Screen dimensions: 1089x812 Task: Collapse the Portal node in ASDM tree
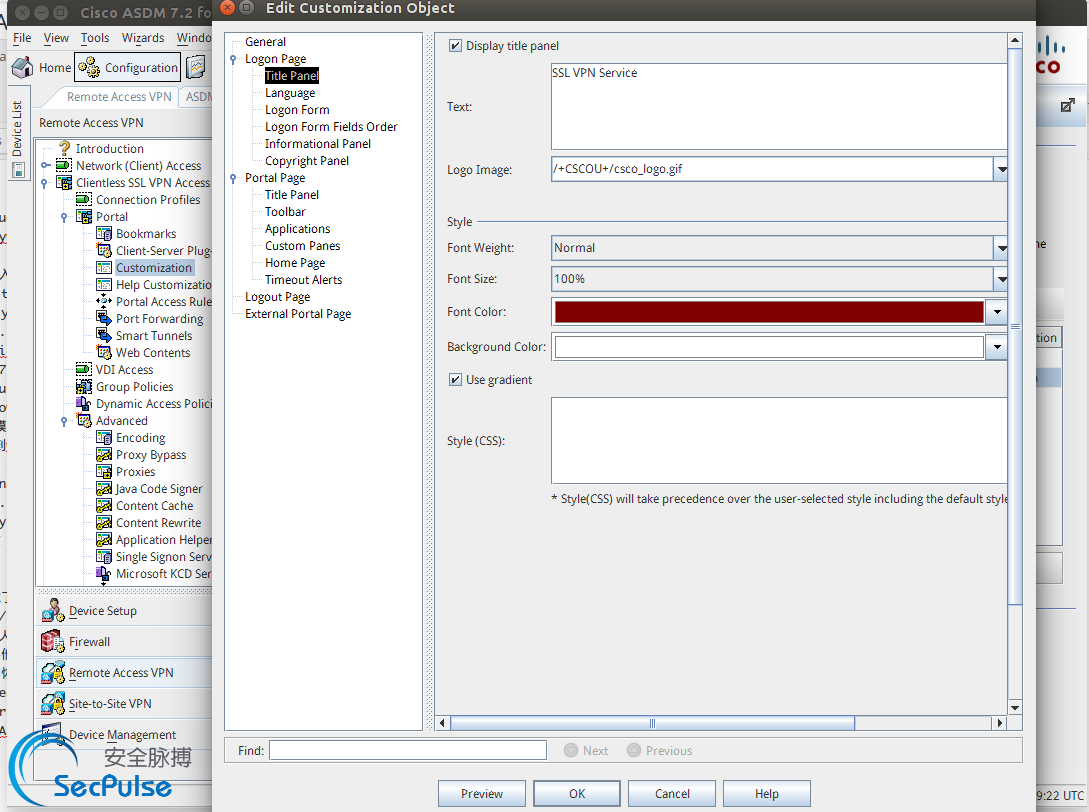click(x=65, y=217)
